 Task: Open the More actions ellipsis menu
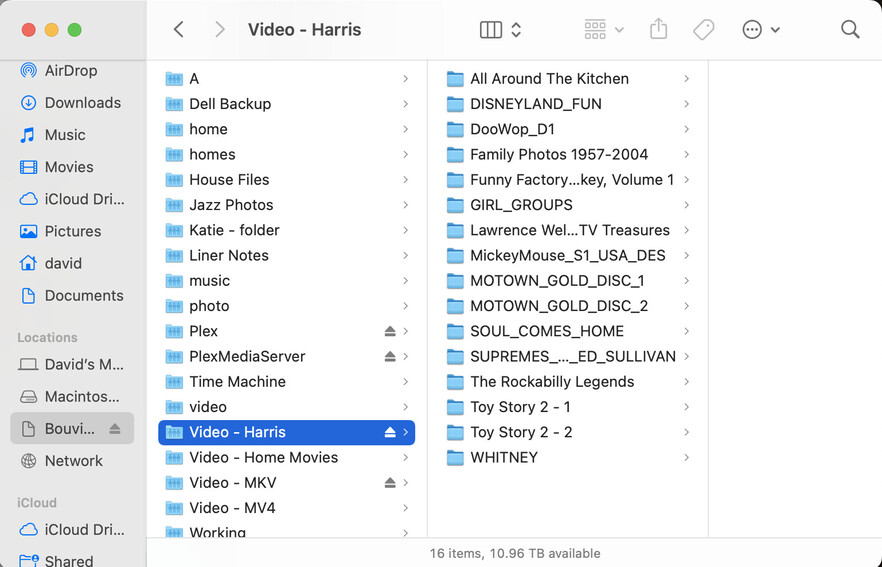(760, 29)
